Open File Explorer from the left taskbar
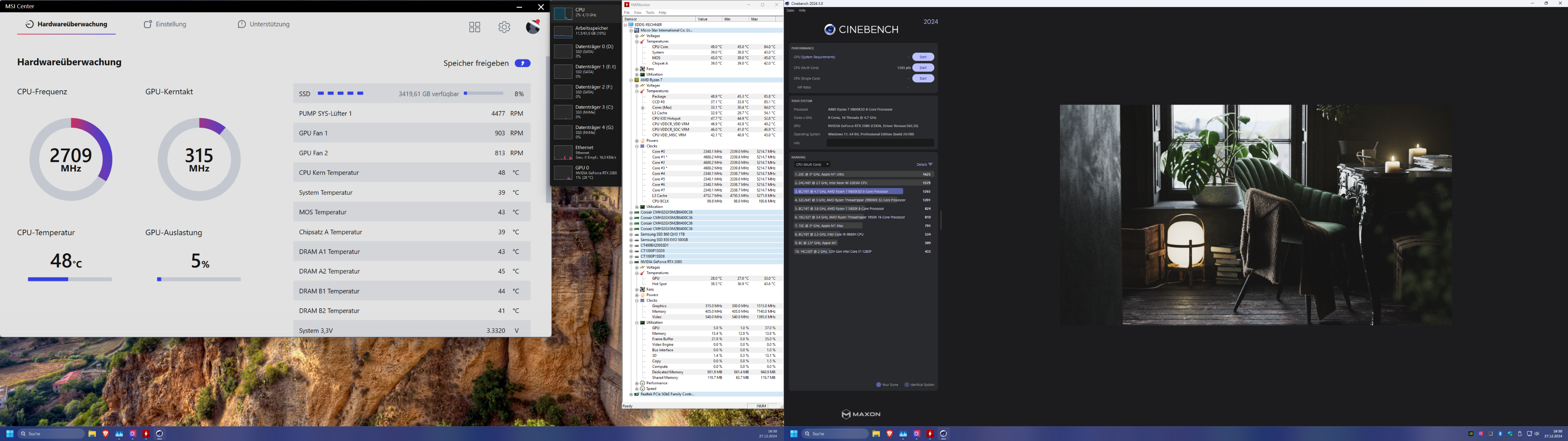The height and width of the screenshot is (441, 1568). [x=92, y=434]
